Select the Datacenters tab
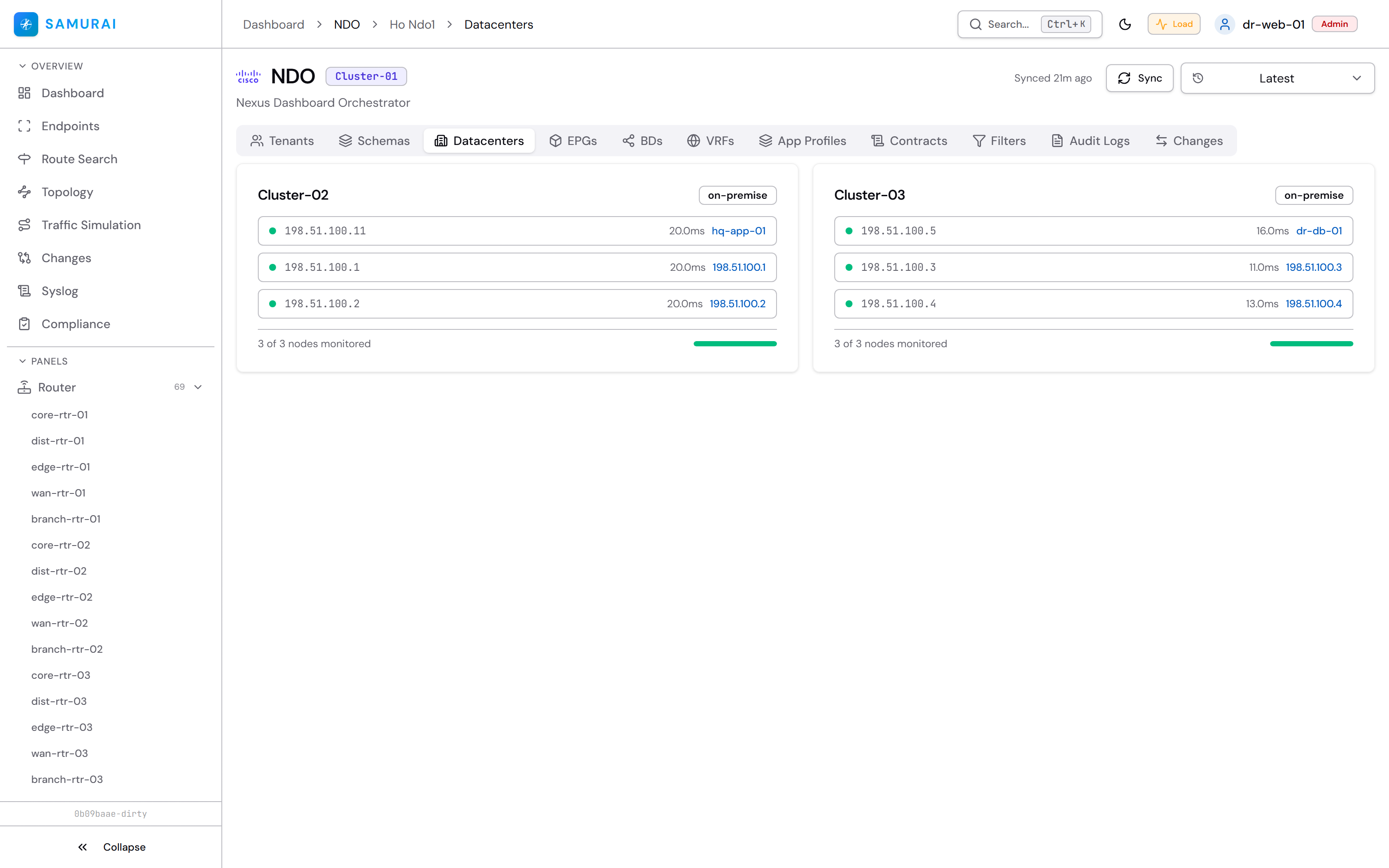Image resolution: width=1389 pixels, height=868 pixels. point(479,141)
